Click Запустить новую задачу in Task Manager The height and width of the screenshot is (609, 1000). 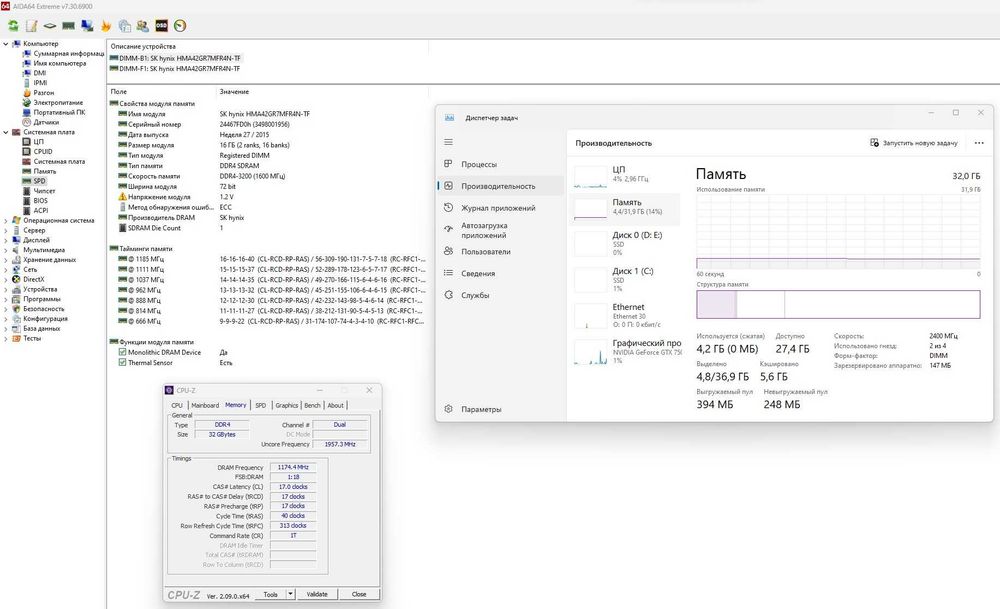click(914, 143)
